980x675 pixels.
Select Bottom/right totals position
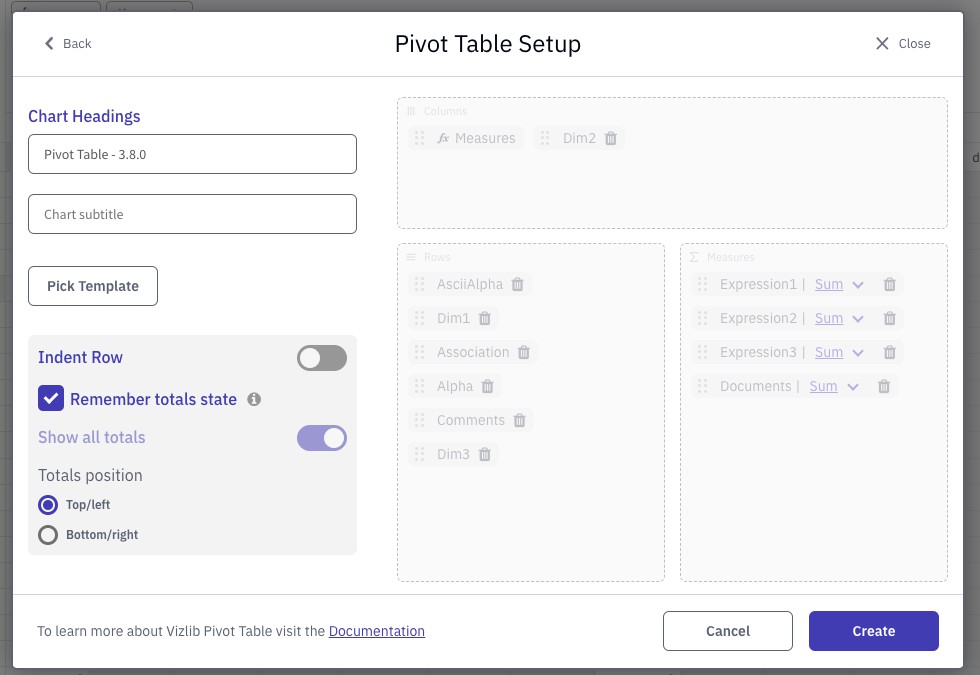click(x=48, y=535)
